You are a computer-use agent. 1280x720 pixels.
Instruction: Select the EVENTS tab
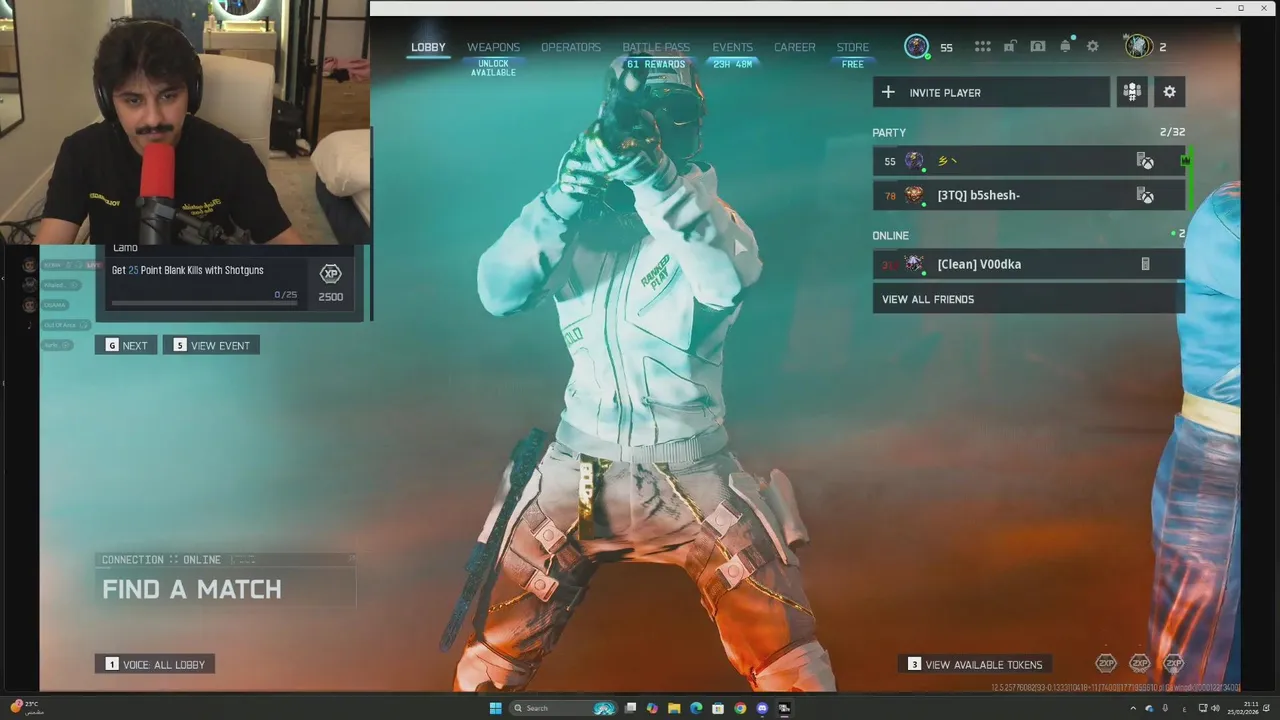(x=732, y=47)
